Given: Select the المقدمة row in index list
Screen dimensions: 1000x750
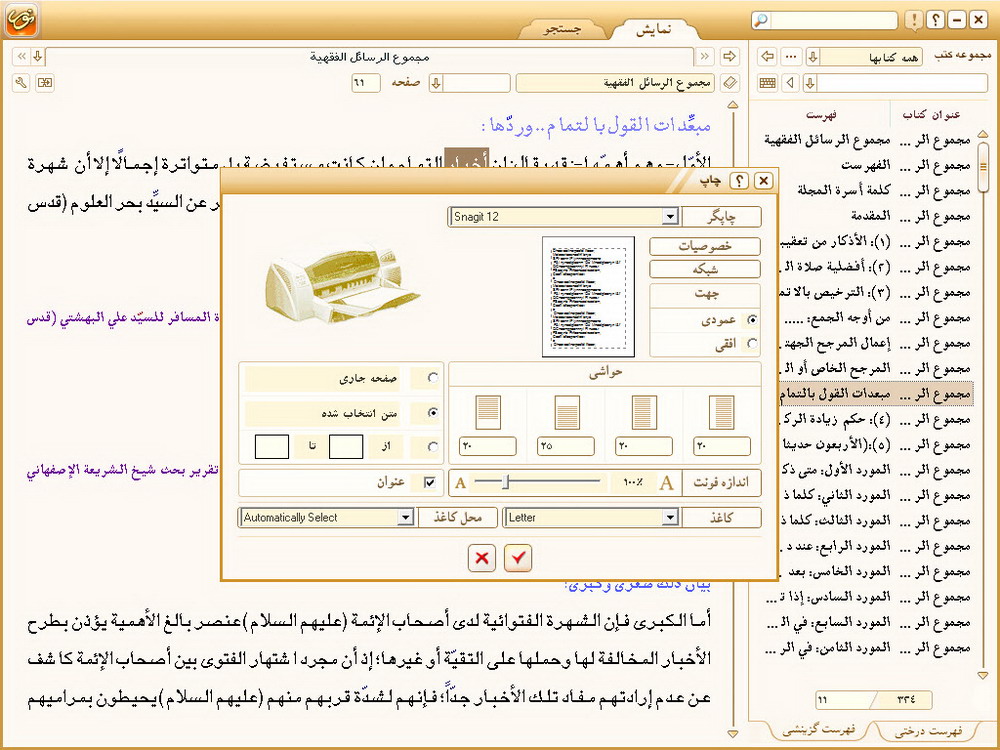Looking at the screenshot, I should (868, 216).
